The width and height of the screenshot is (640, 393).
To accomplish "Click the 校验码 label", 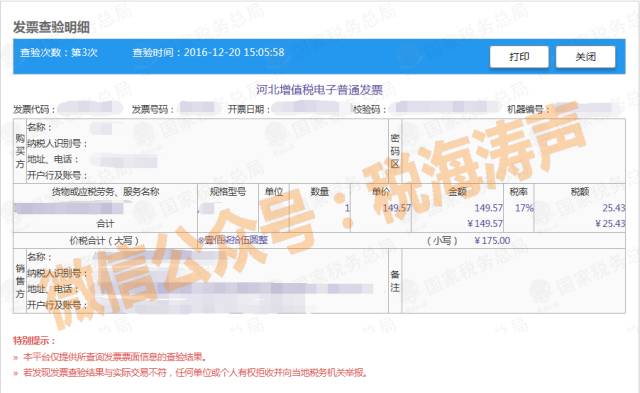I will coord(369,109).
